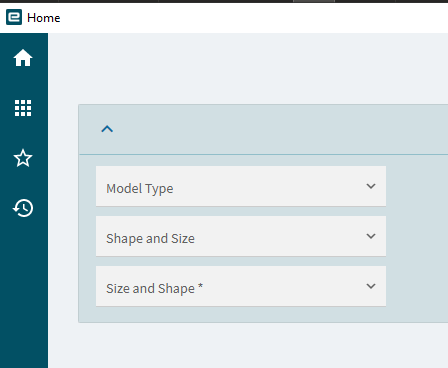The height and width of the screenshot is (368, 448).
Task: Go to the Home house icon in sidebar
Action: (23, 58)
